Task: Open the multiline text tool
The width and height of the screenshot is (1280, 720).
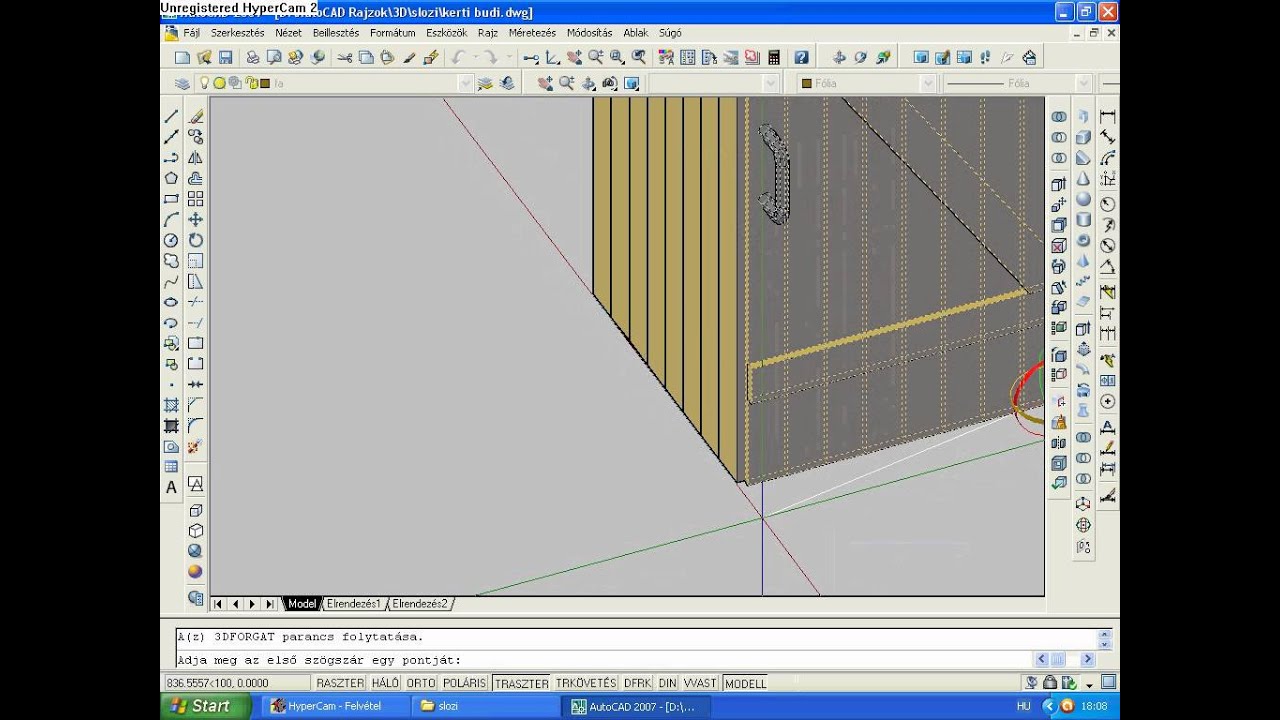Action: [171, 488]
